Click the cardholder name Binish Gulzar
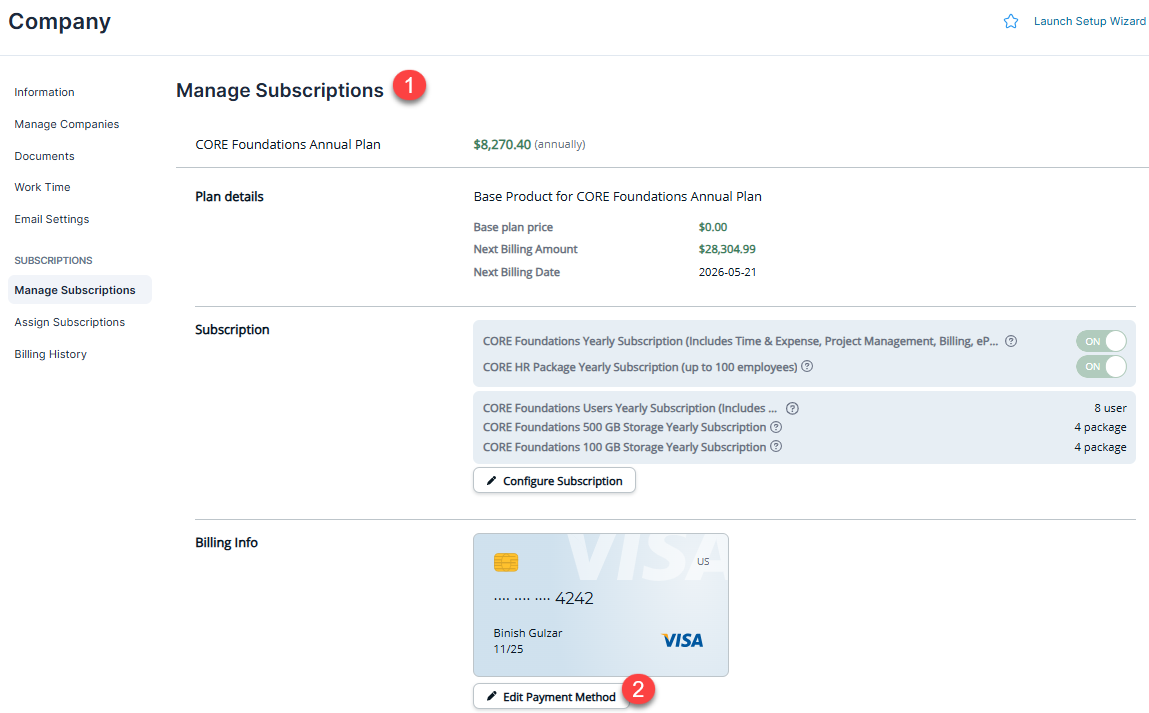Image resolution: width=1149 pixels, height=713 pixels. (528, 633)
